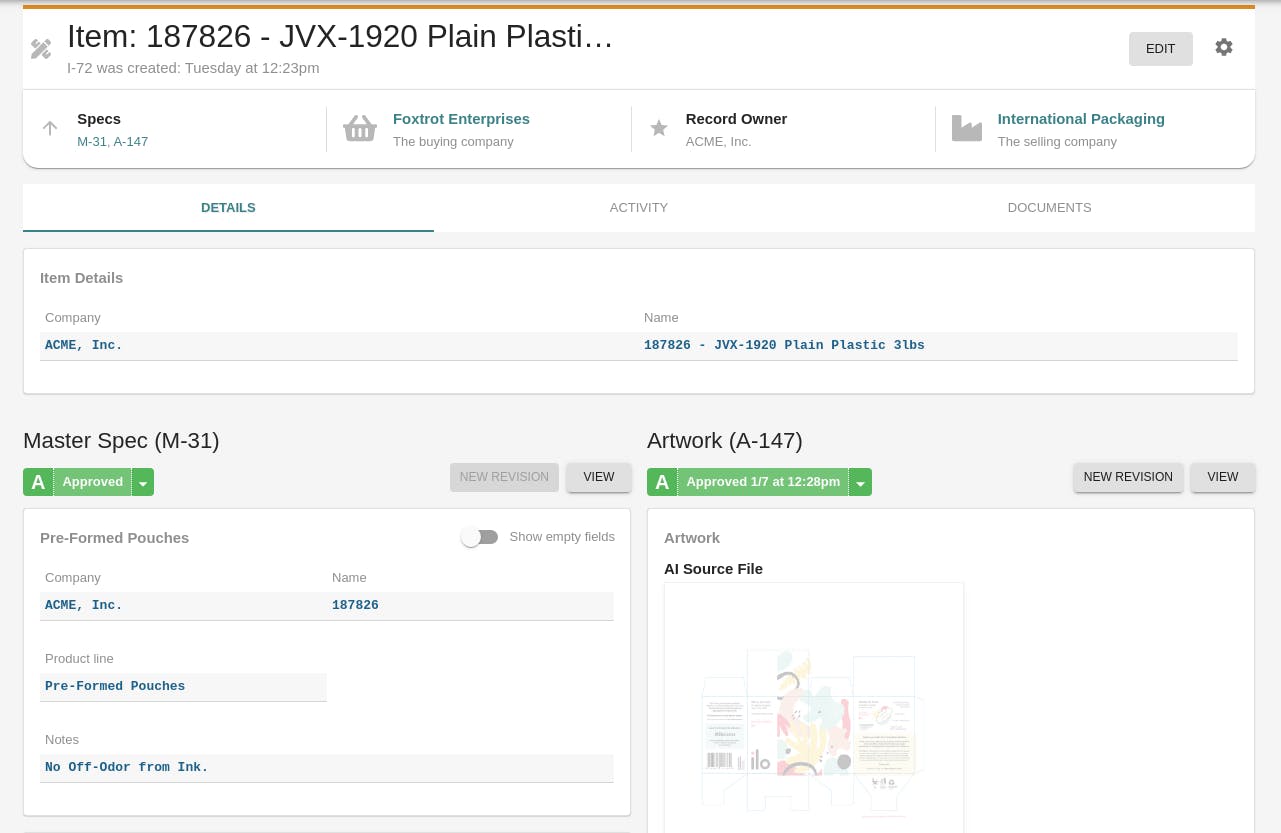Click the Record Owner star icon
This screenshot has height=833, width=1281.
click(659, 129)
